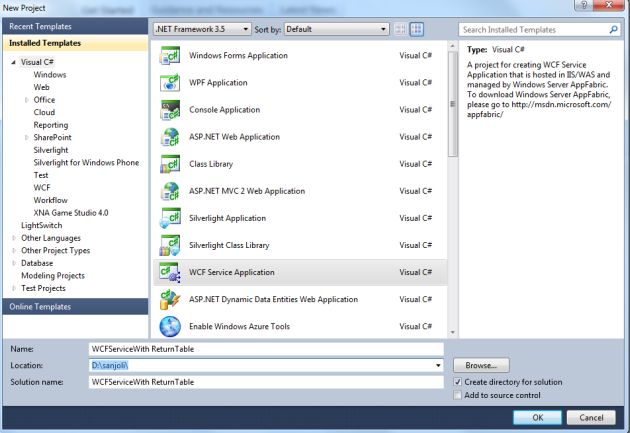Viewport: 630px width, 433px height.
Task: Click the search magnifier icon
Action: tap(613, 29)
